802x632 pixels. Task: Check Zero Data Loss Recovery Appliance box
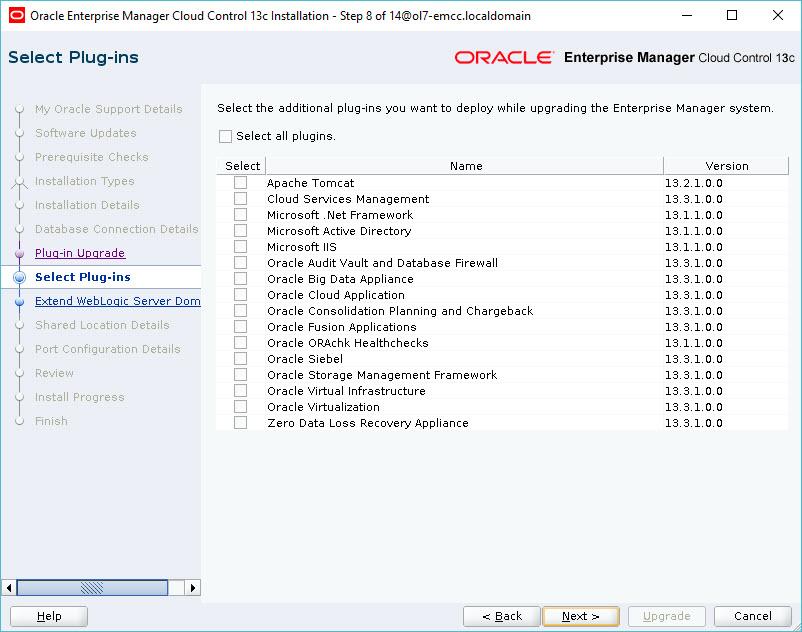click(240, 423)
